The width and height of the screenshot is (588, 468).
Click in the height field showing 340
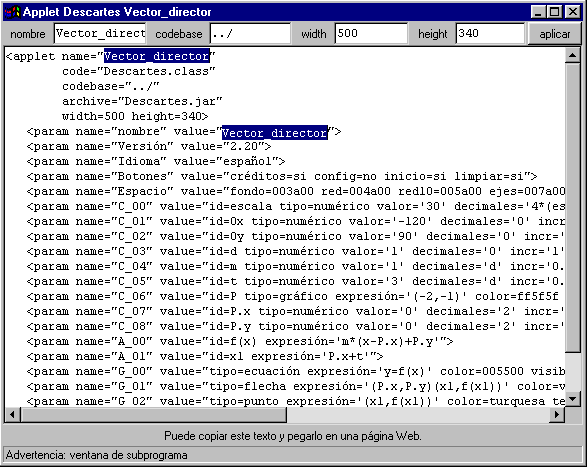coord(490,33)
